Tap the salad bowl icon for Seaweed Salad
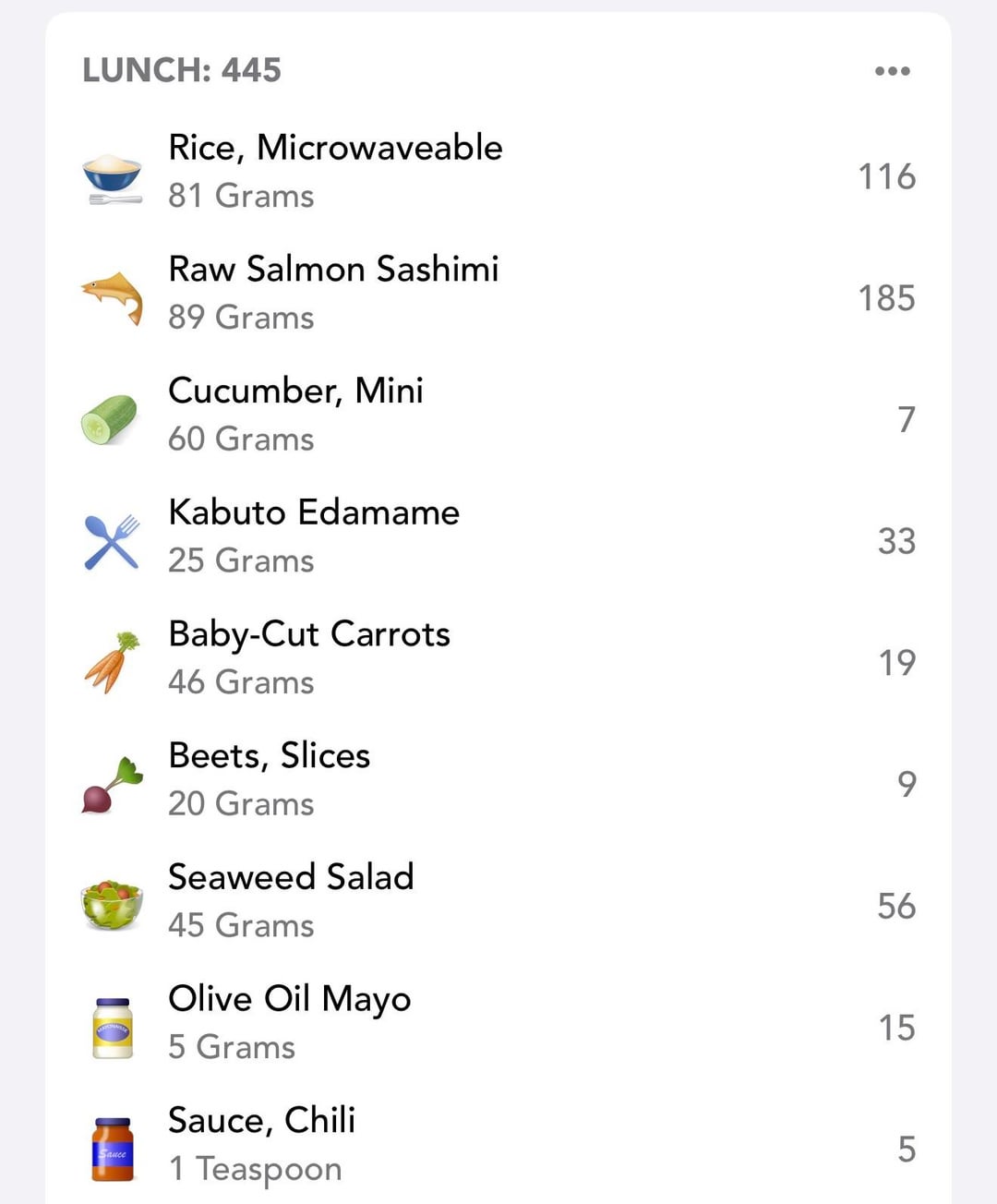The height and width of the screenshot is (1204, 997). [x=112, y=905]
